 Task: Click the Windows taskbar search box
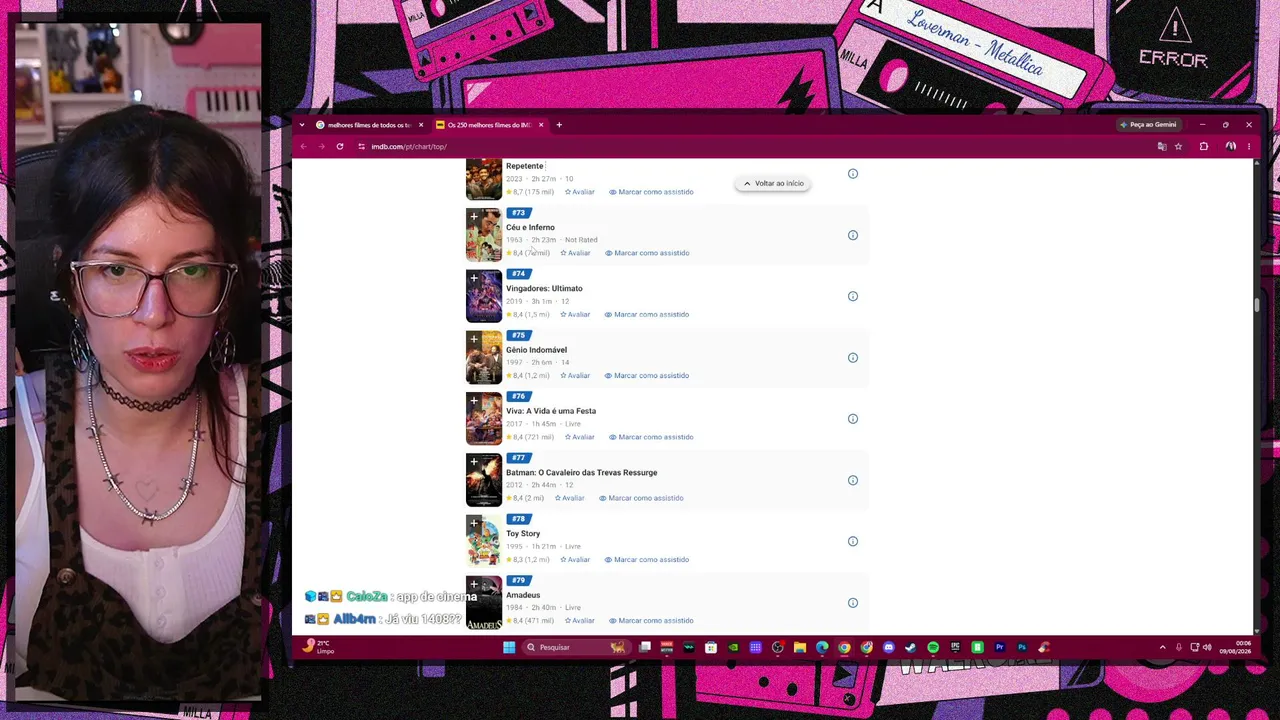[x=575, y=647]
